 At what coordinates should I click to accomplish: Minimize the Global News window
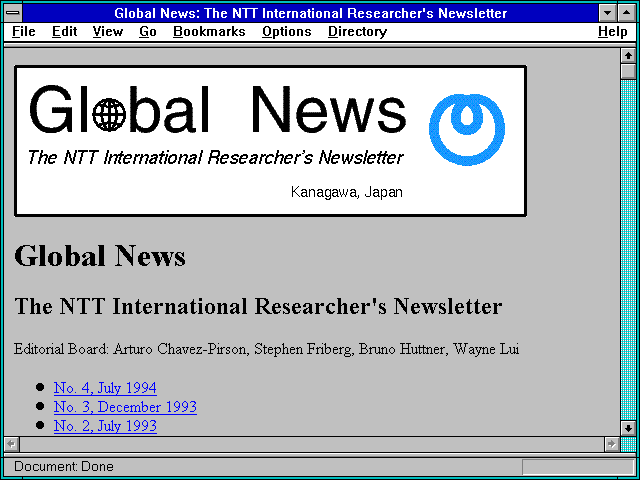[x=607, y=13]
